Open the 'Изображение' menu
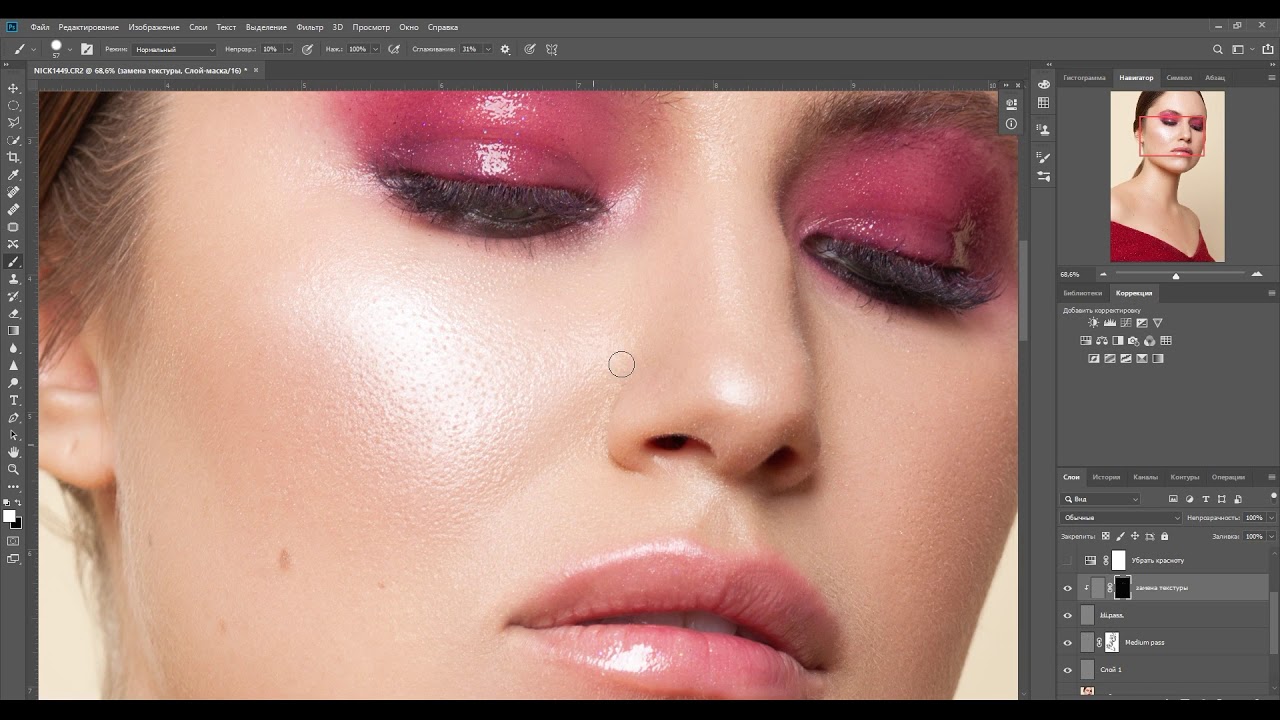Viewport: 1280px width, 720px height. 154,27
